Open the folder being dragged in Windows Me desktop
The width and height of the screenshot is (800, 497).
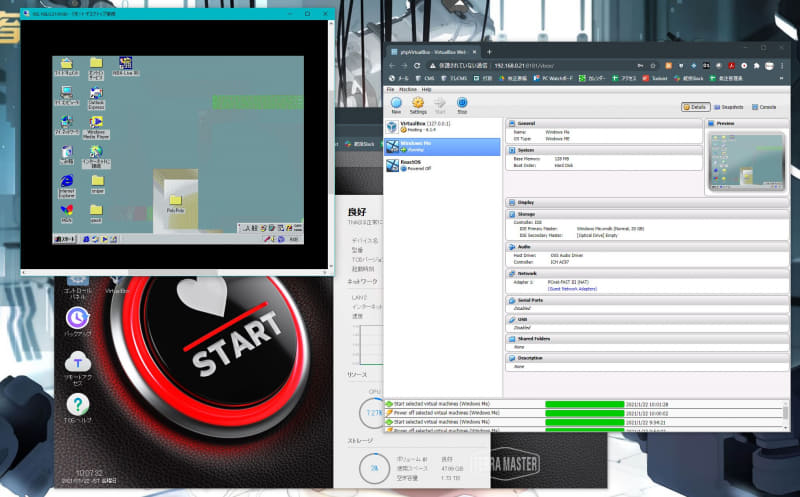tap(175, 203)
